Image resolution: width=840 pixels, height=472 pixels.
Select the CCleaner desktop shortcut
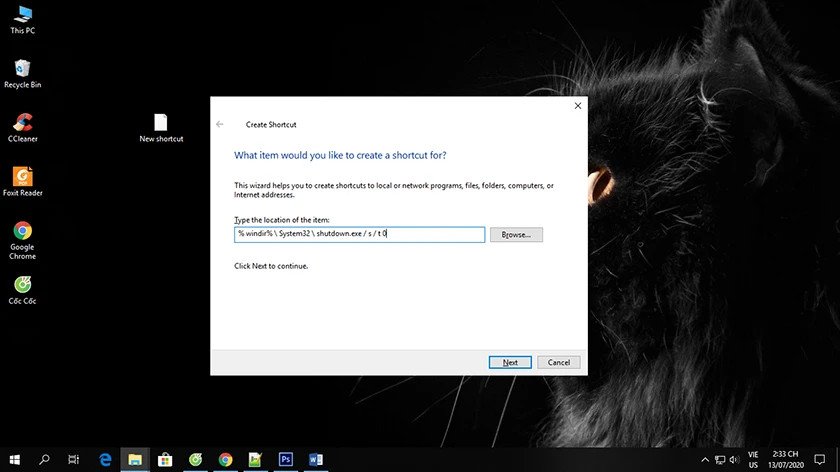(x=22, y=124)
